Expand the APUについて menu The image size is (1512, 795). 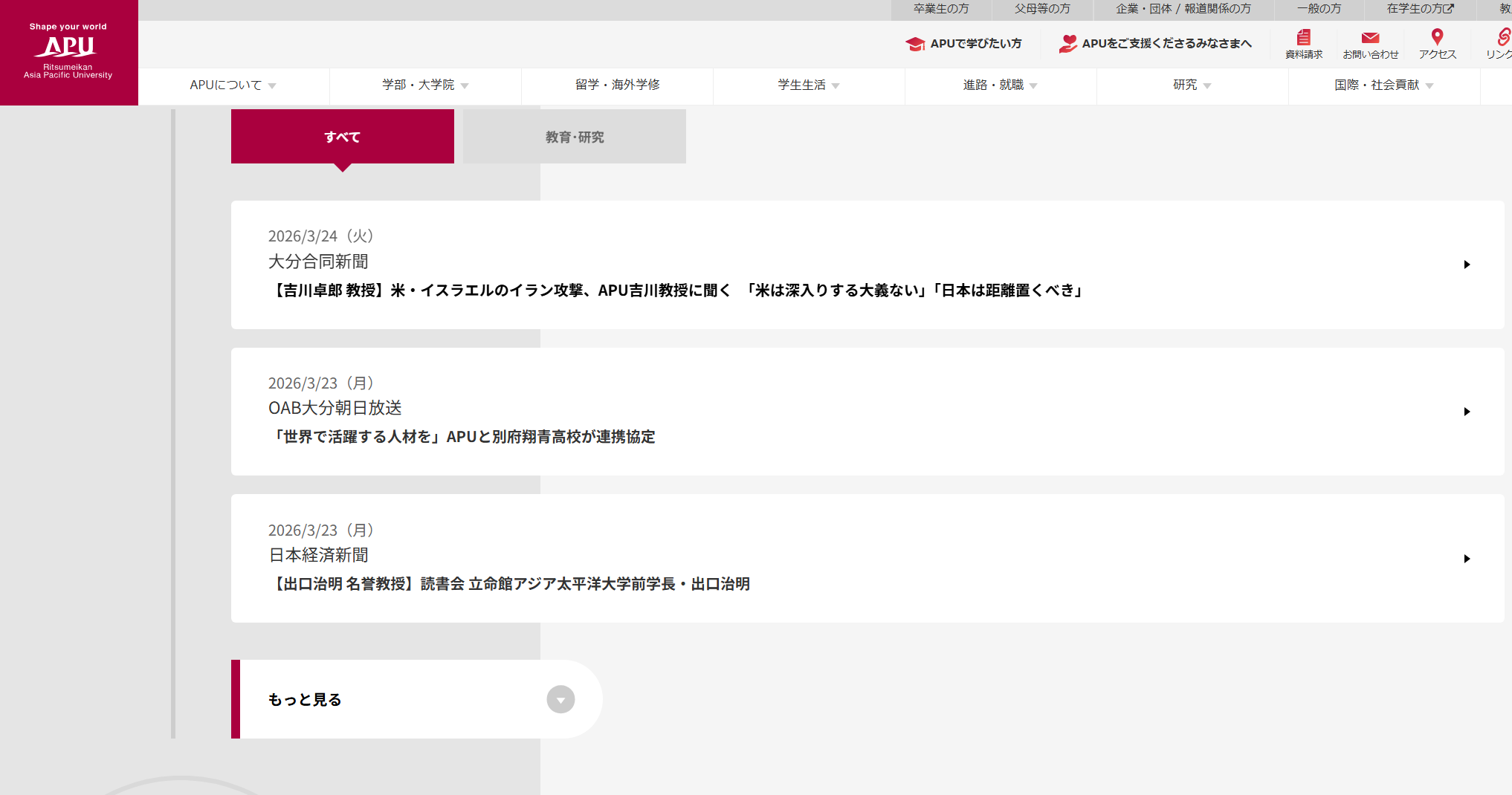233,85
